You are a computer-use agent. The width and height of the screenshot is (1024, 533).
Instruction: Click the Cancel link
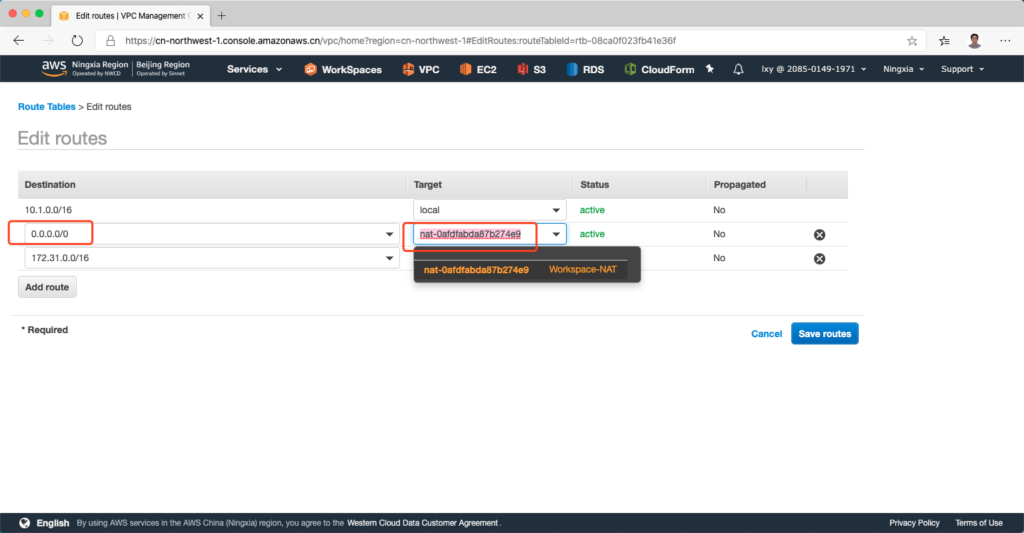click(766, 334)
